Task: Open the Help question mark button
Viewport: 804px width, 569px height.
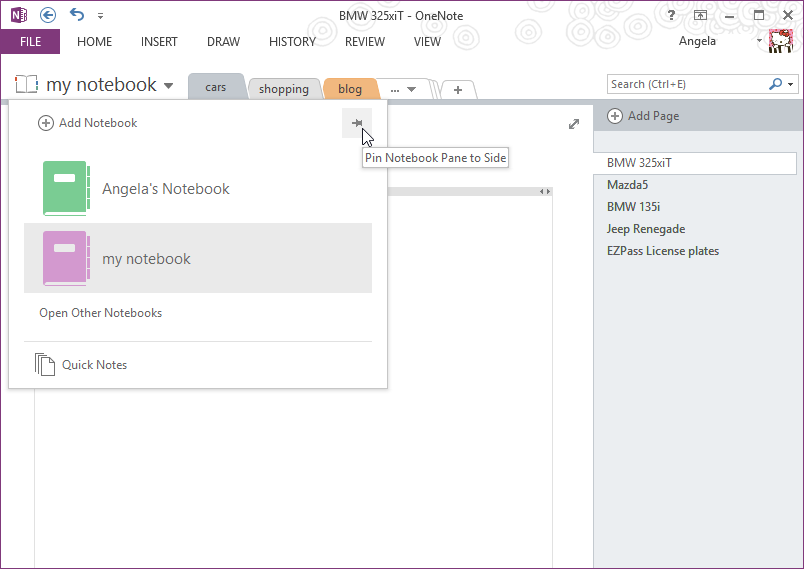Action: [671, 15]
